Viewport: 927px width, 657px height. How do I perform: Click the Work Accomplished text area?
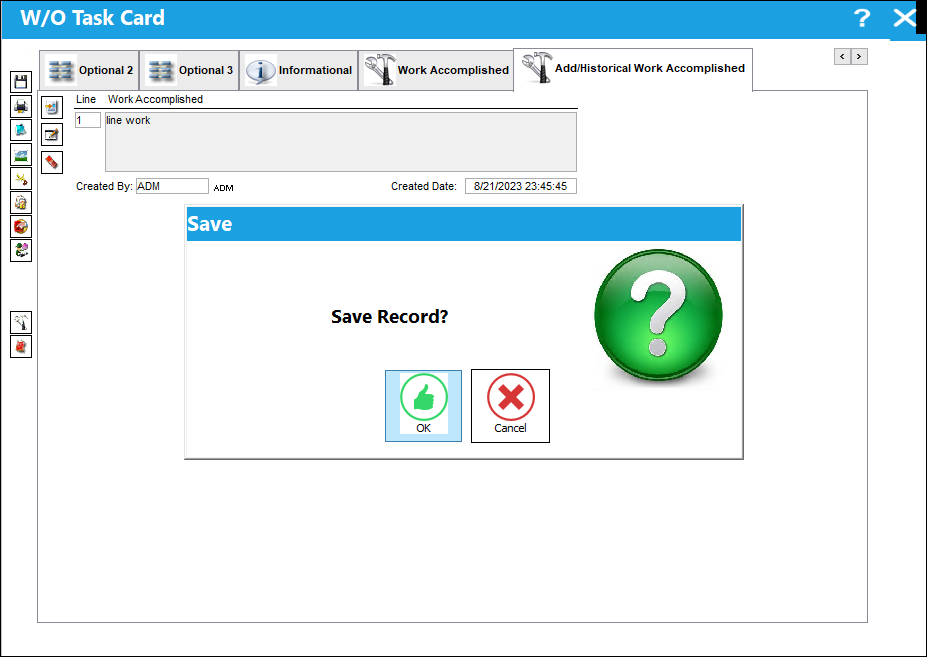point(341,142)
